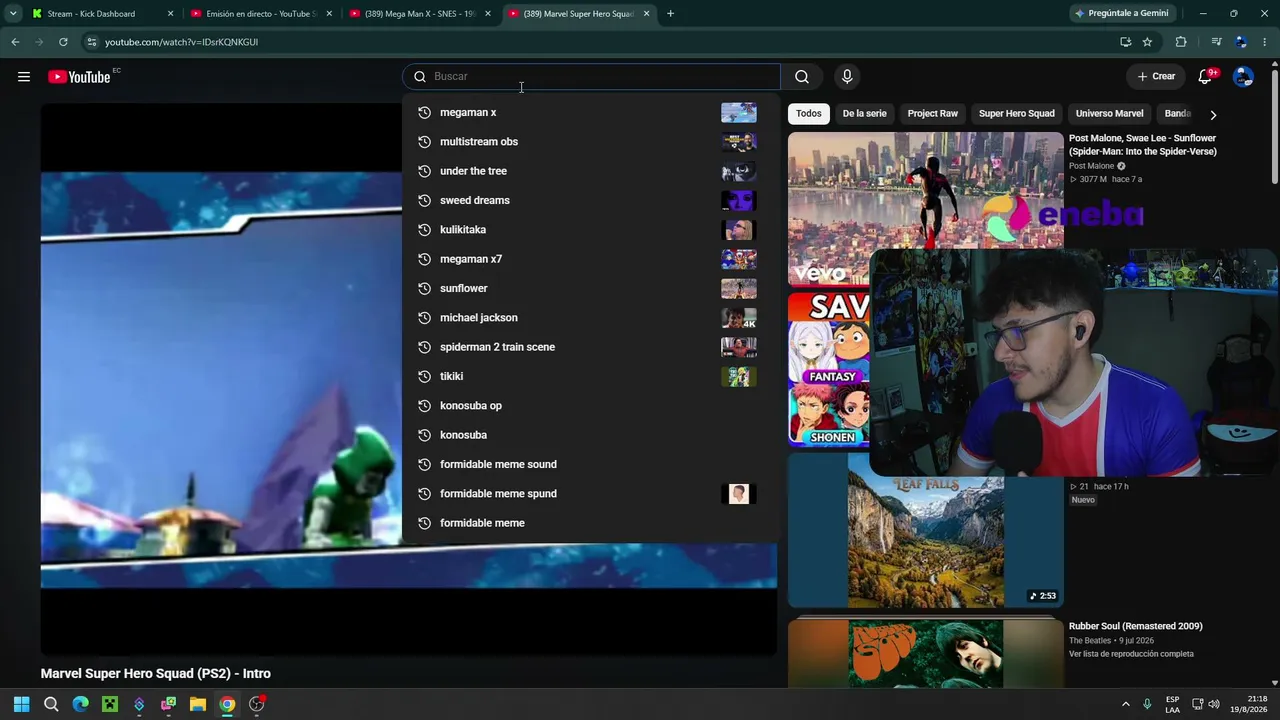Open YouTube notifications bell
1280x720 pixels.
coord(1206,77)
